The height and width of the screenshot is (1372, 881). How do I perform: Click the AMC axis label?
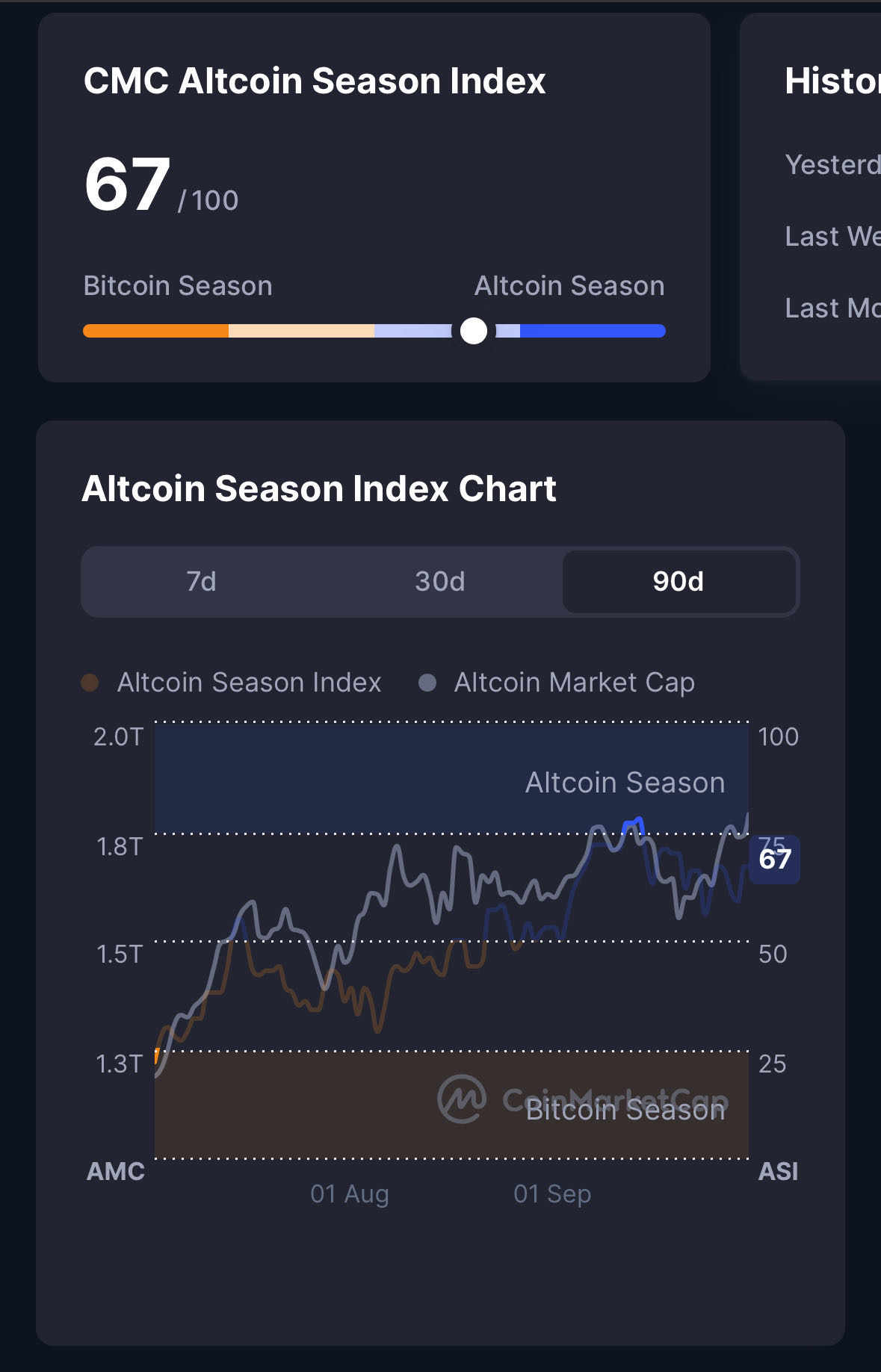pos(116,1171)
